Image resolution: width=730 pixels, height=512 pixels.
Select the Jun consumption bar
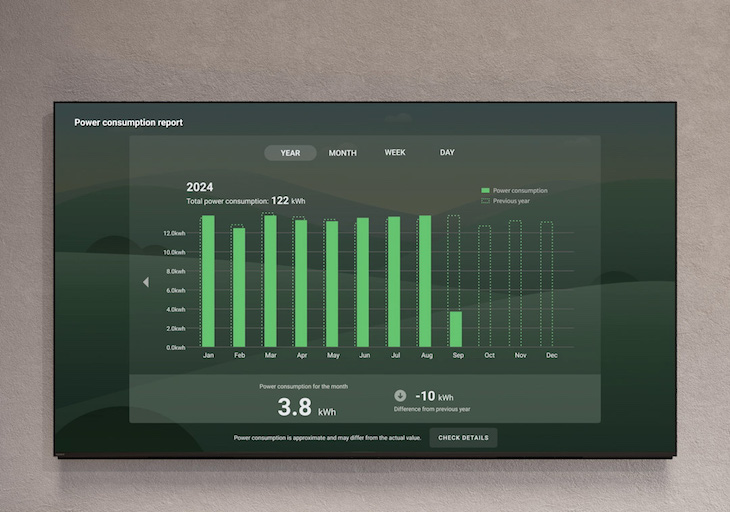363,283
